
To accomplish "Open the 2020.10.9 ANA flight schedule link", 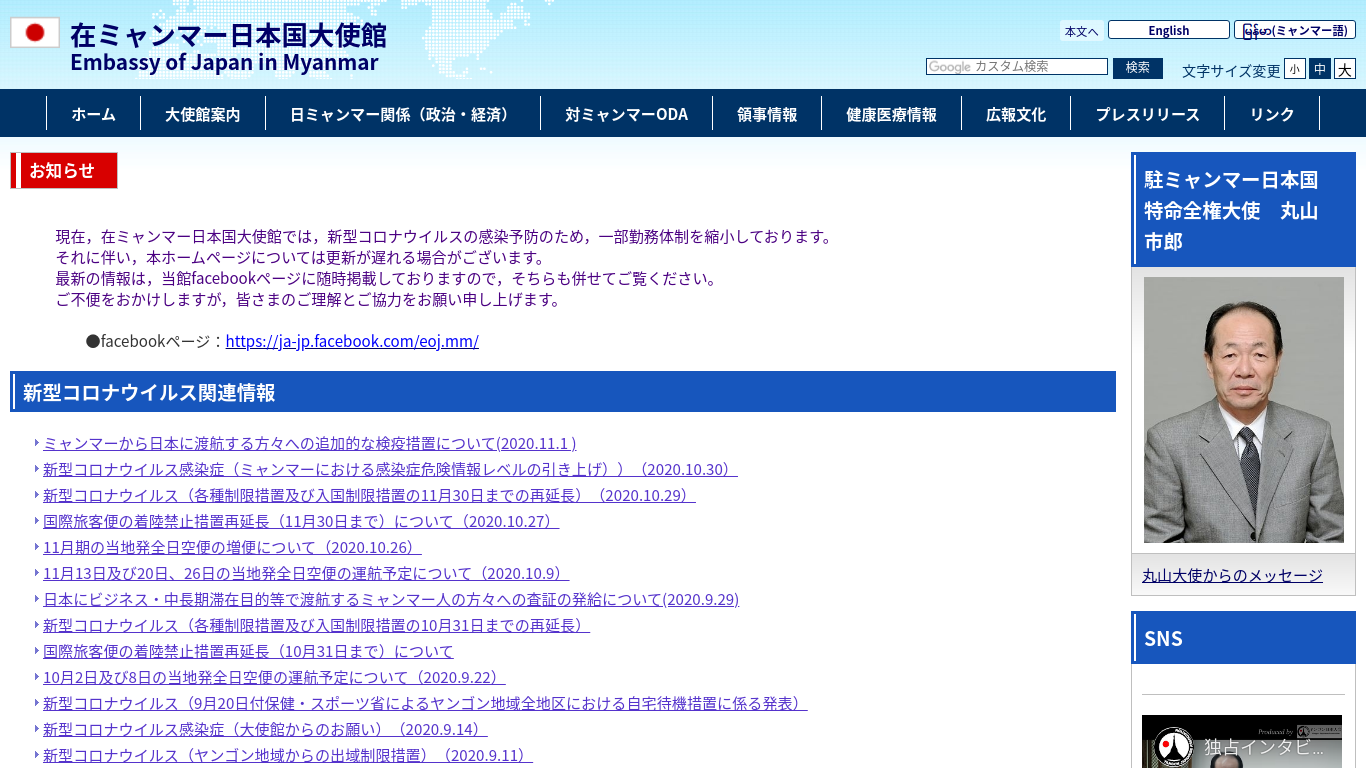I will (x=306, y=573).
